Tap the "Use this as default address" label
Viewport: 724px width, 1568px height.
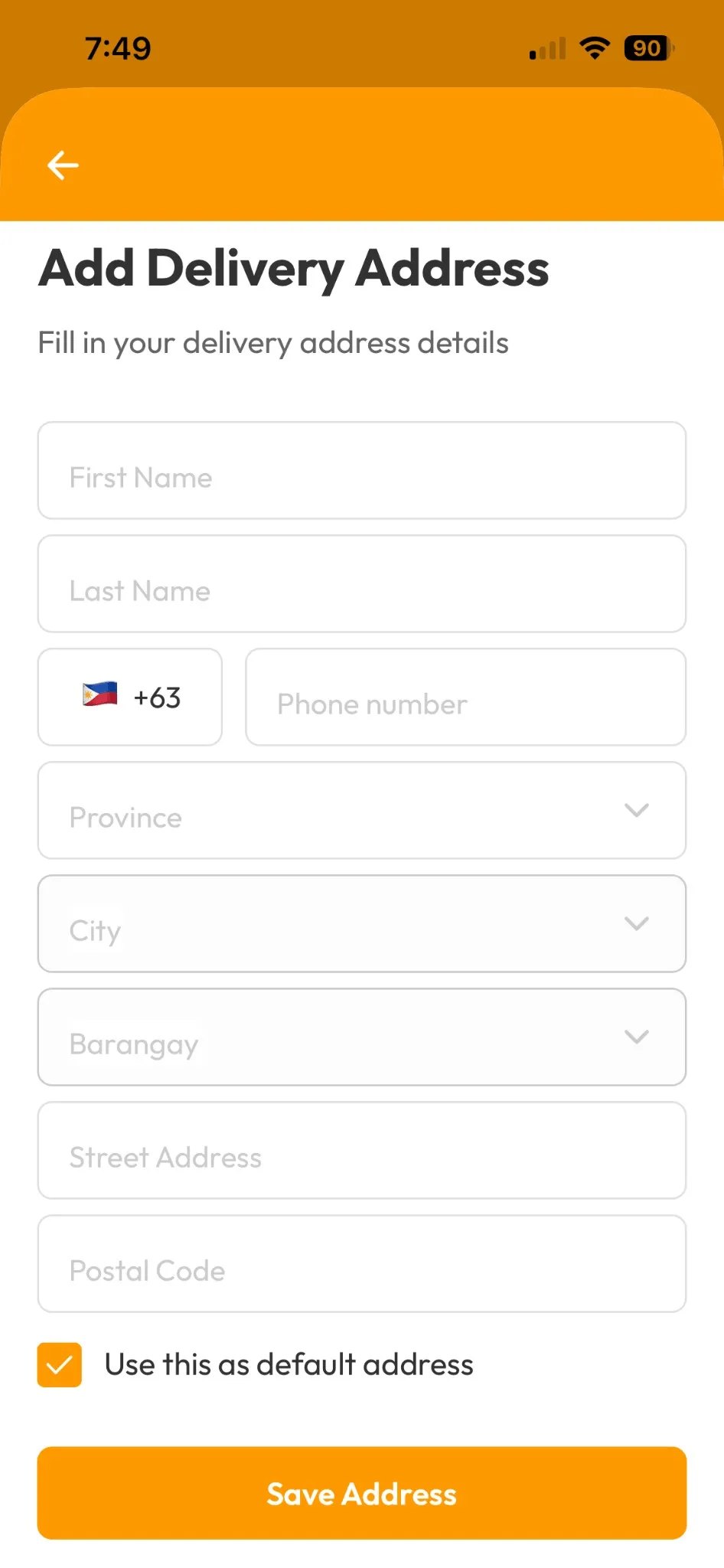pos(289,1364)
